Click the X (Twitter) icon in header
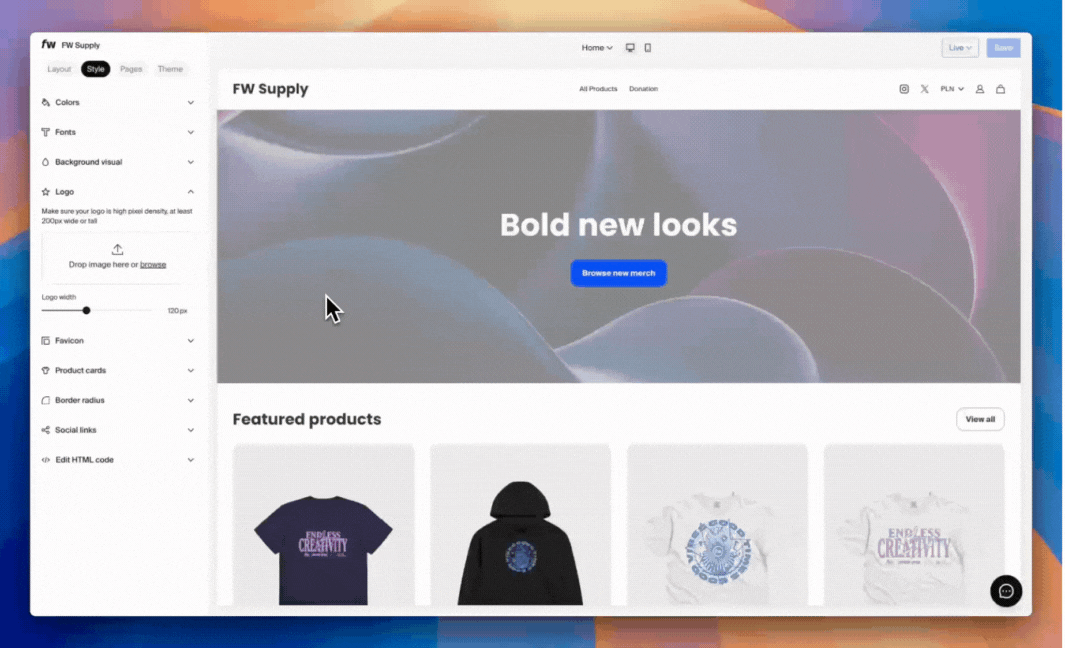 click(x=924, y=89)
